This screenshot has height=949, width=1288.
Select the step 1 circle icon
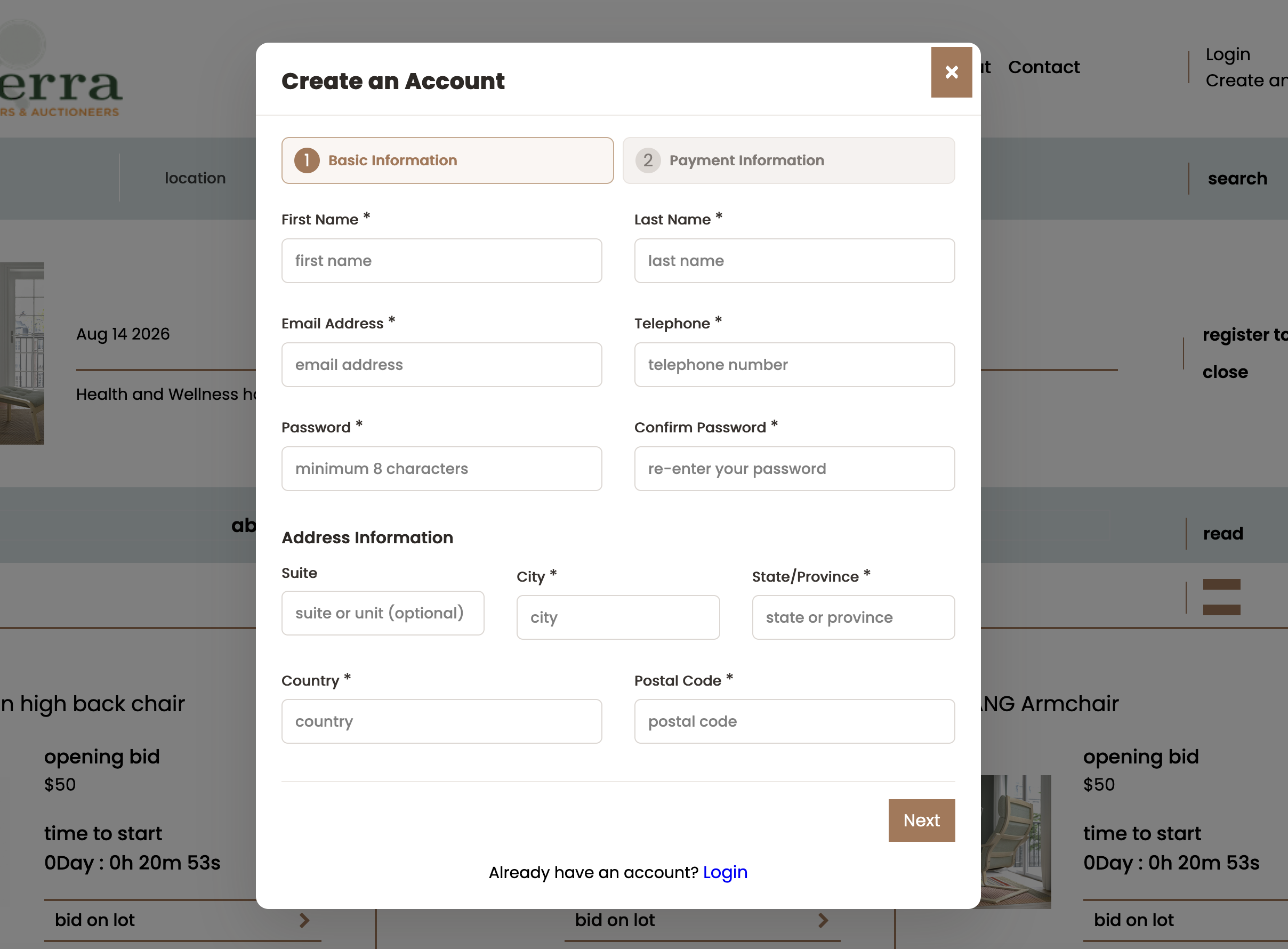pyautogui.click(x=307, y=160)
